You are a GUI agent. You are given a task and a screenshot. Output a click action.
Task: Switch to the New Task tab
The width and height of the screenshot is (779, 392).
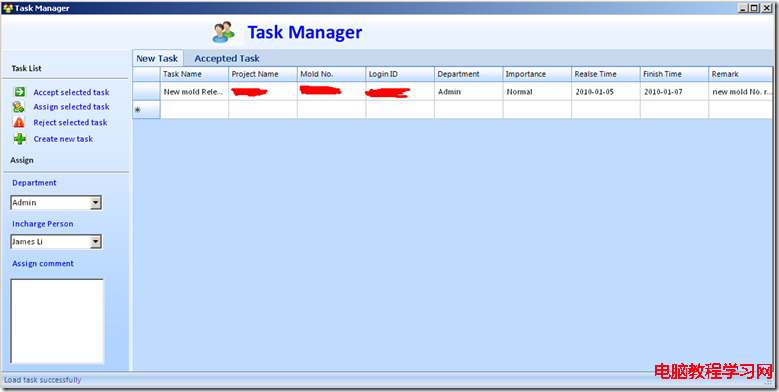tap(157, 58)
